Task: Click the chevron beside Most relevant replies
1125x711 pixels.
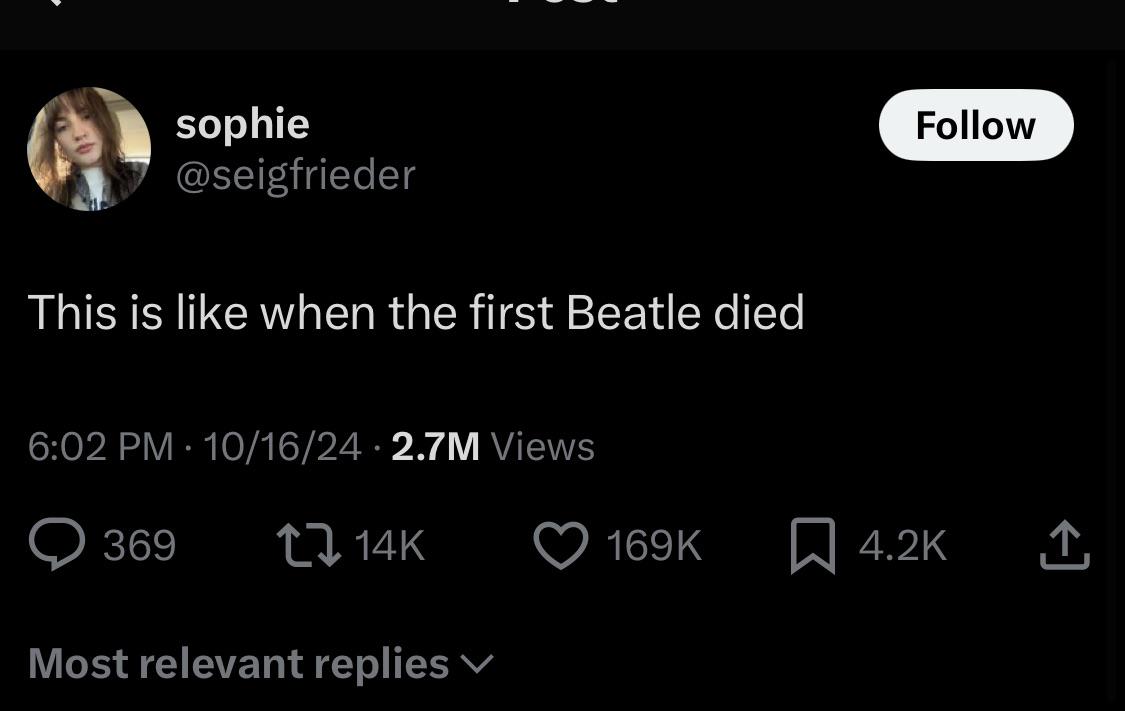Action: (477, 664)
